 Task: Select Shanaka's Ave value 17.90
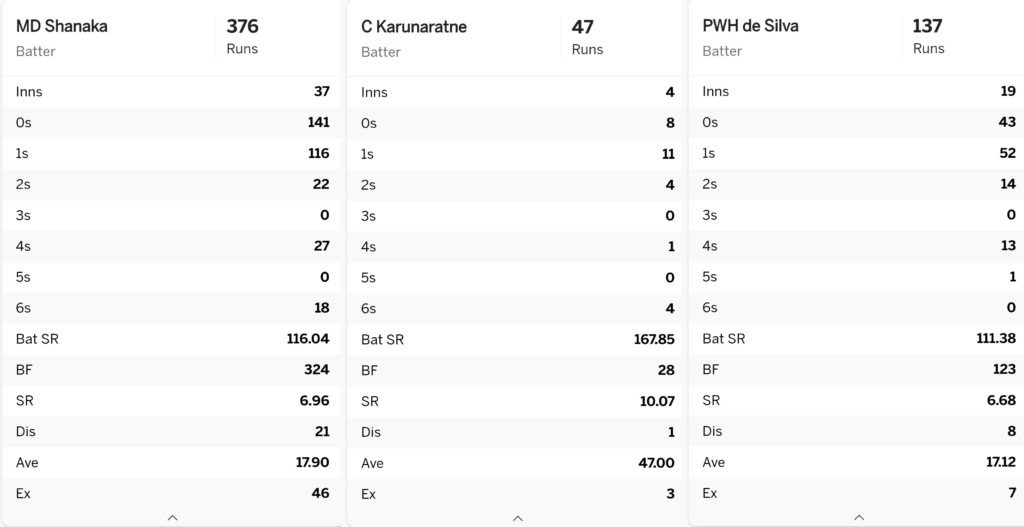(312, 462)
